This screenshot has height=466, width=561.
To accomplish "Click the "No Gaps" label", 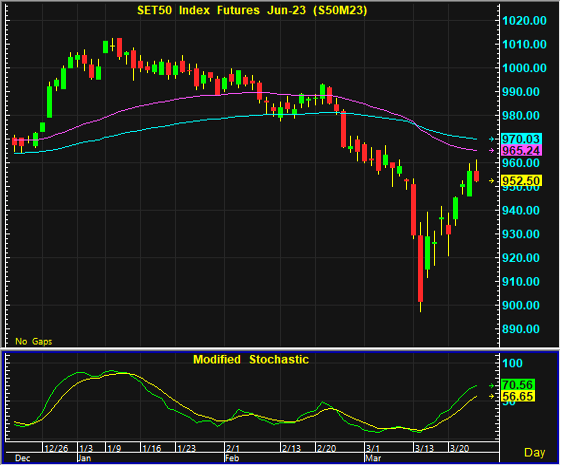I will click(x=34, y=341).
